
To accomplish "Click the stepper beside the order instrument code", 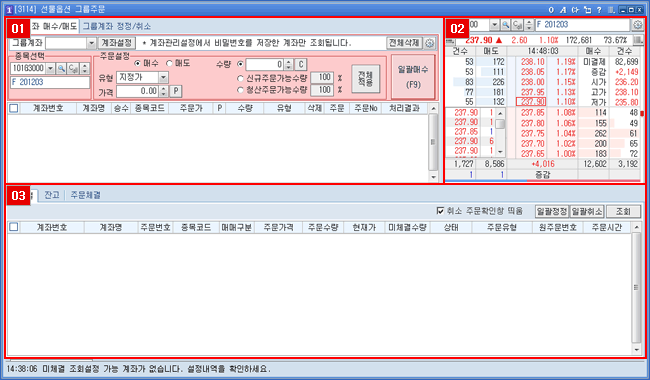I will click(x=85, y=68).
